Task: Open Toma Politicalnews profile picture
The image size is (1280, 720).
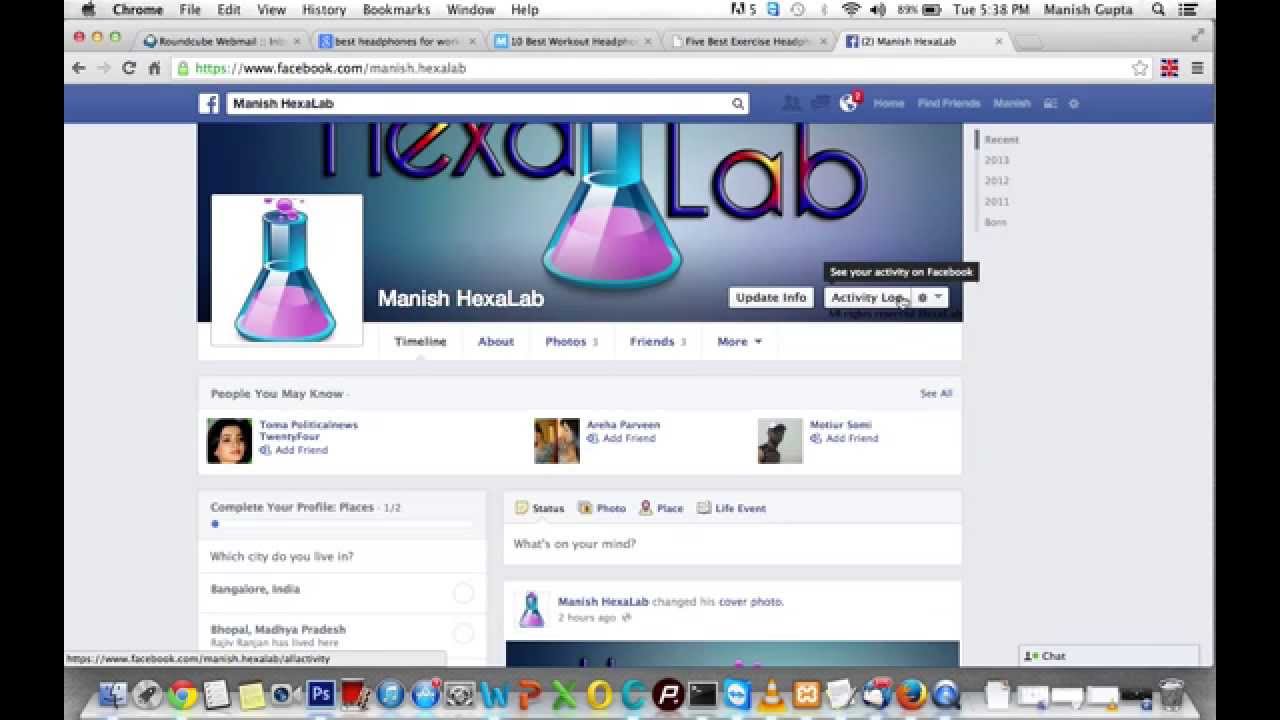Action: pyautogui.click(x=230, y=441)
